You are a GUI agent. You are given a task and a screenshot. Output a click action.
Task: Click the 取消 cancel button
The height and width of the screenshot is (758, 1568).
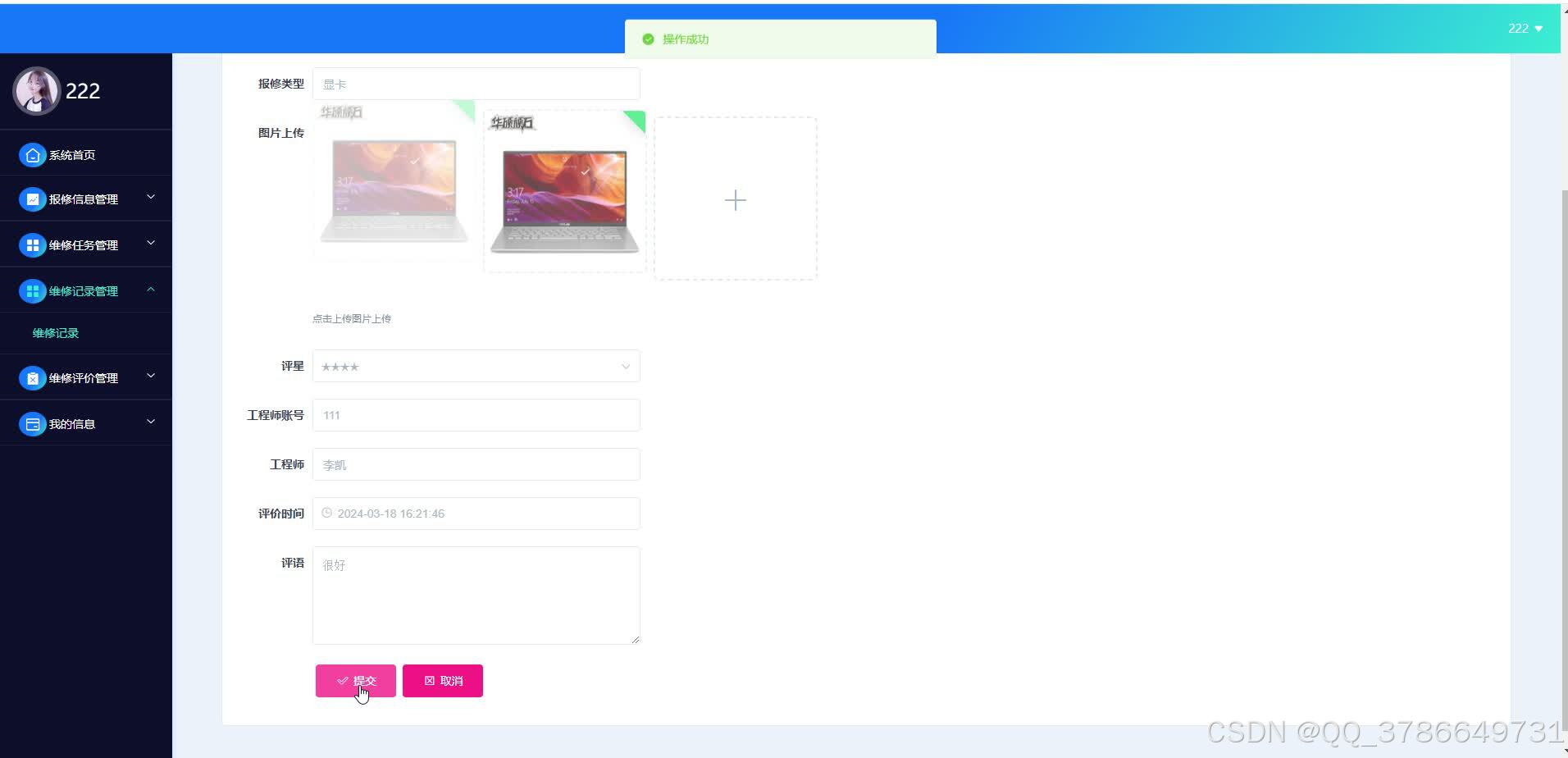tap(442, 680)
